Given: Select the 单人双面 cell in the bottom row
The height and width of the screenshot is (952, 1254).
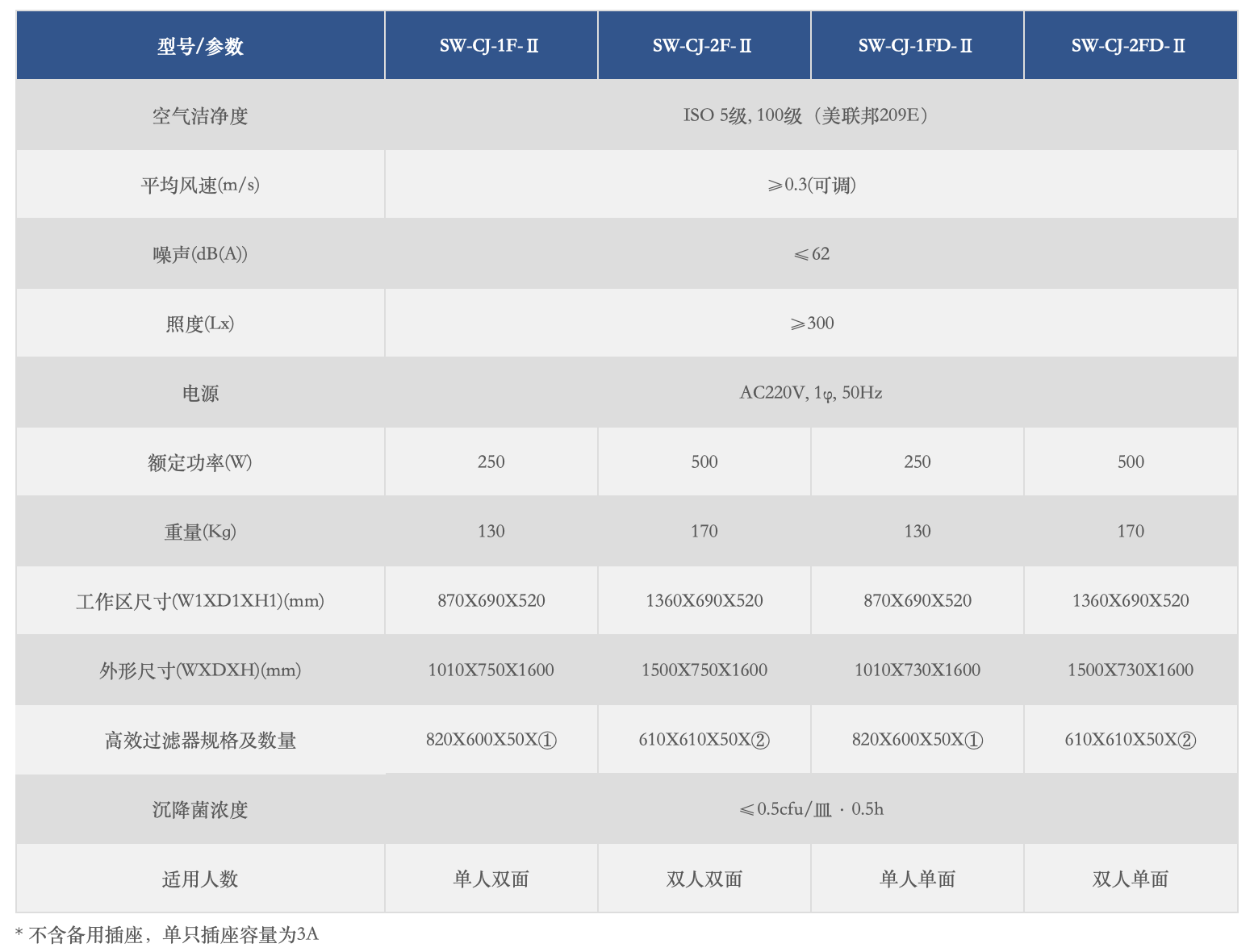Looking at the screenshot, I should [491, 878].
